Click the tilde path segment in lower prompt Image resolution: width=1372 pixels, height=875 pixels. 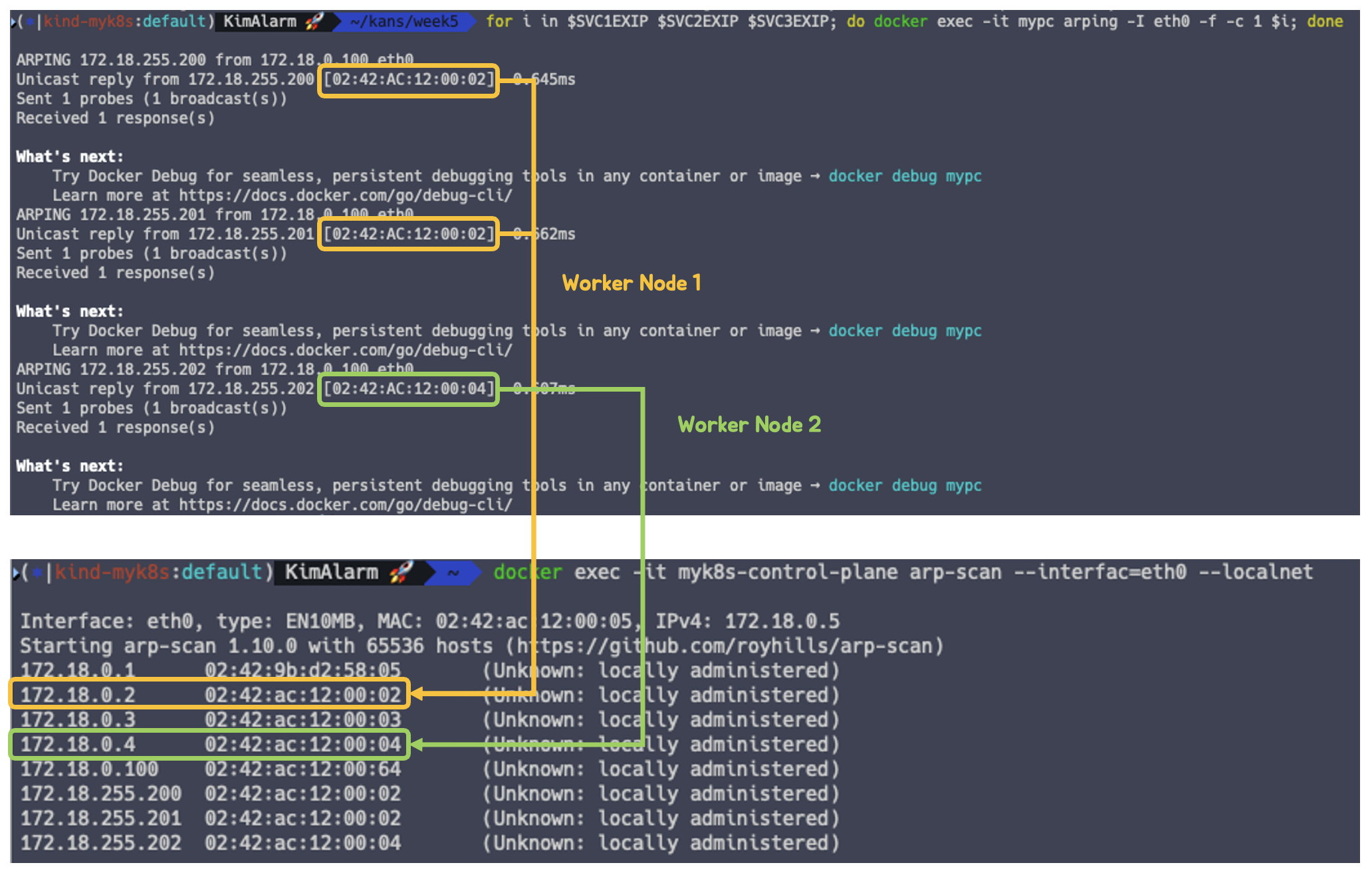[453, 572]
